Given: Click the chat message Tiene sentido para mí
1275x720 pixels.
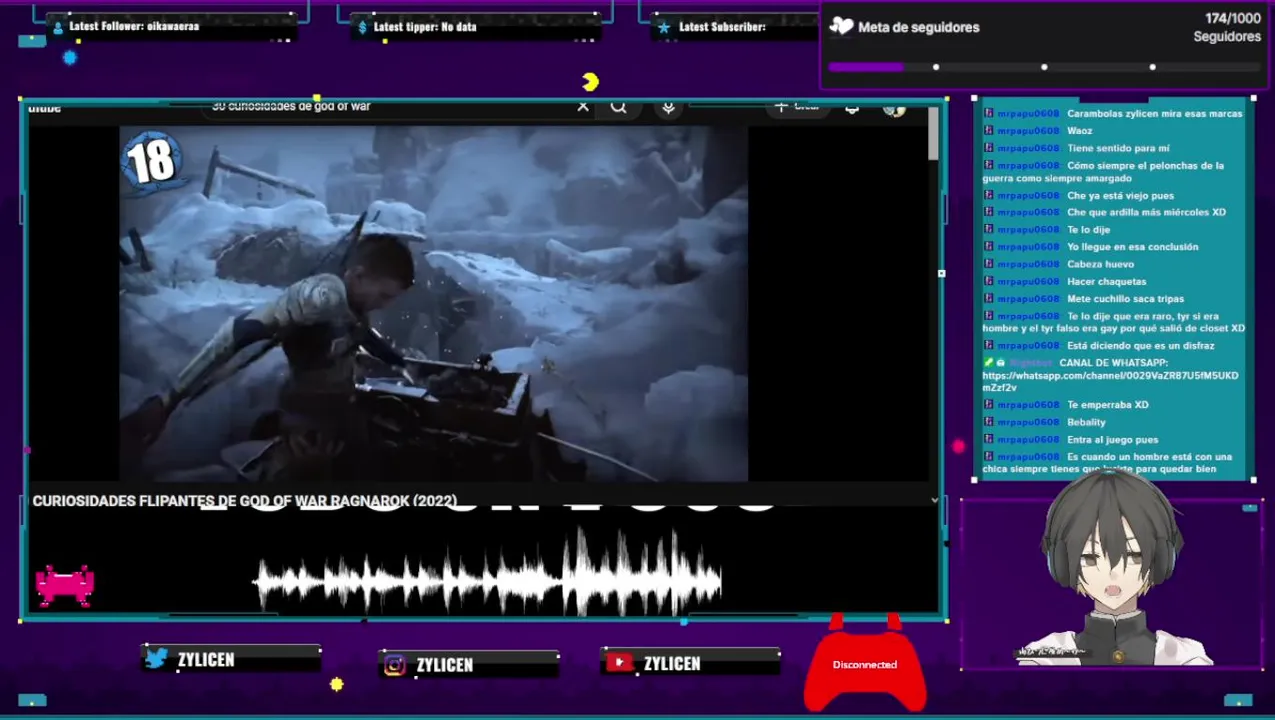Looking at the screenshot, I should pos(1118,148).
